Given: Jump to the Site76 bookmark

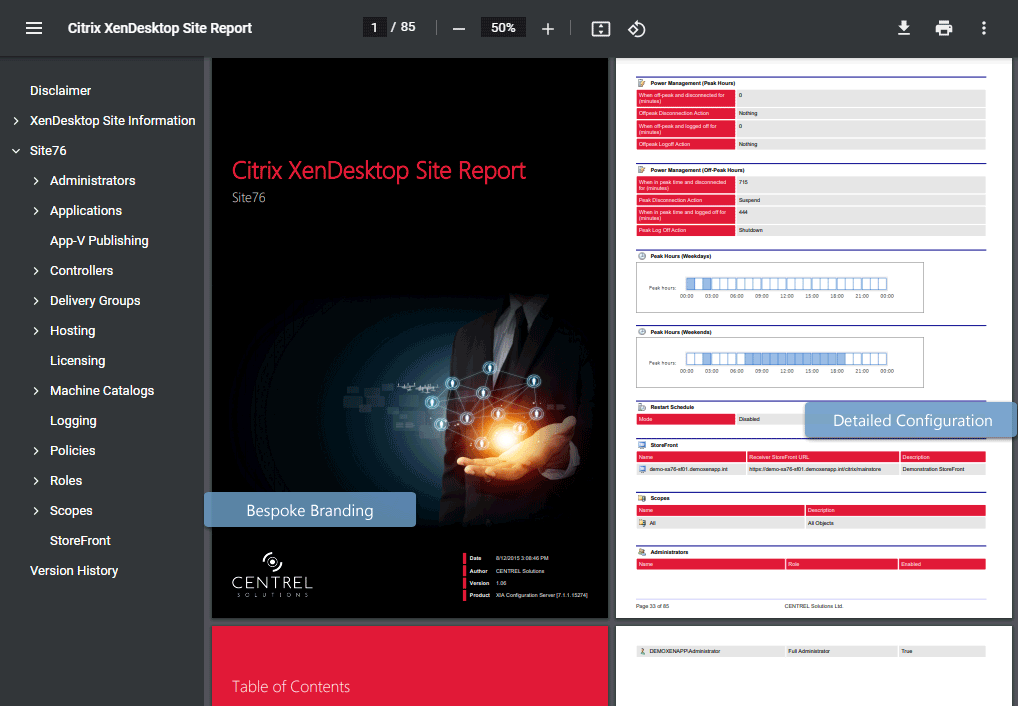Looking at the screenshot, I should coord(48,150).
